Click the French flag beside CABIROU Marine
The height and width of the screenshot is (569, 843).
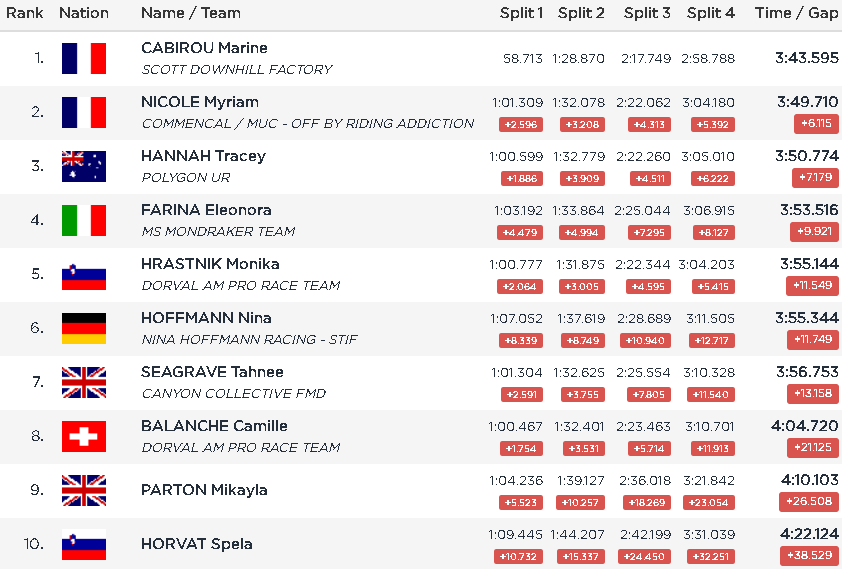[84, 58]
